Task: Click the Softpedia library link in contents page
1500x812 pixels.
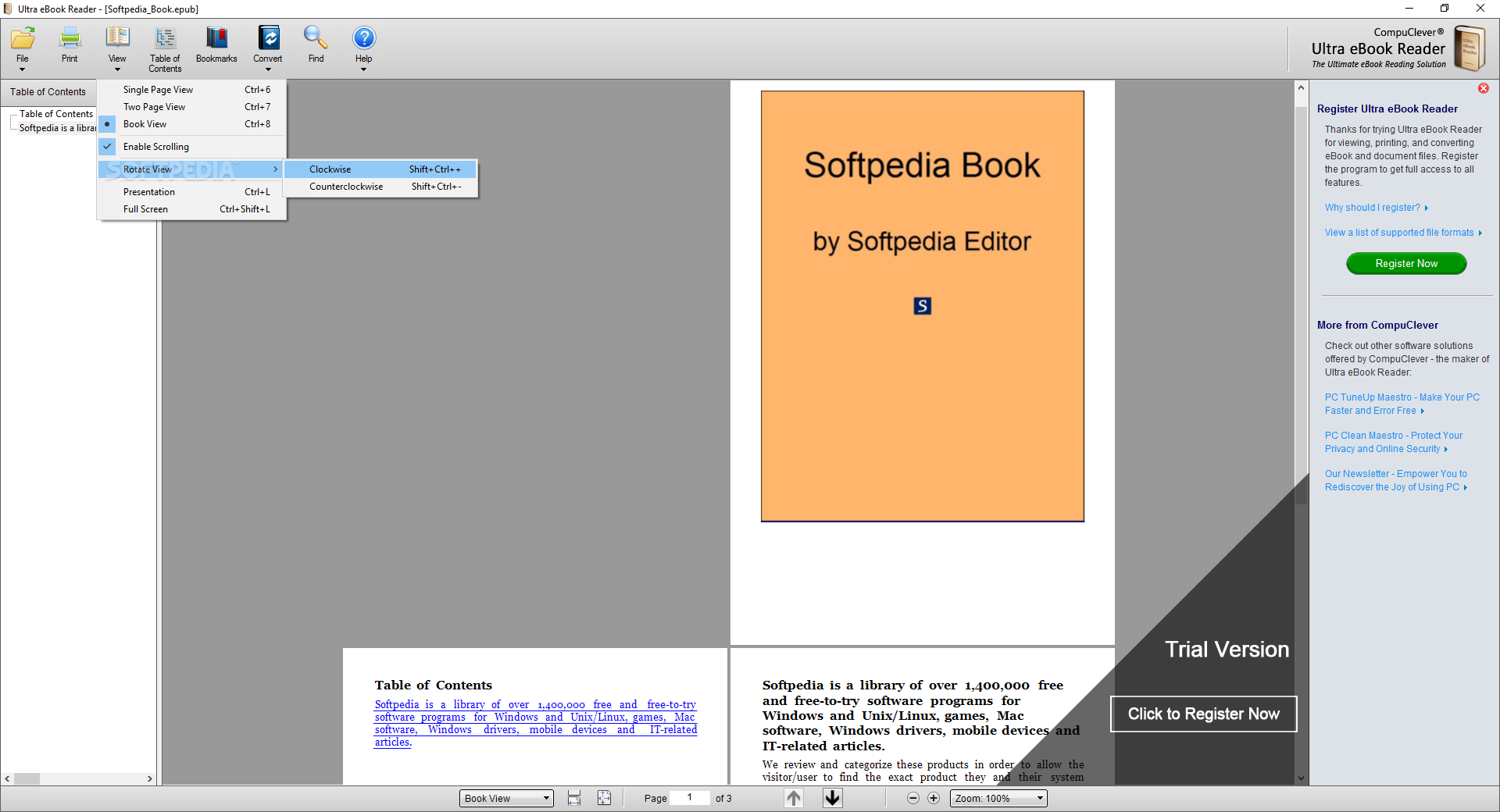Action: [x=536, y=723]
